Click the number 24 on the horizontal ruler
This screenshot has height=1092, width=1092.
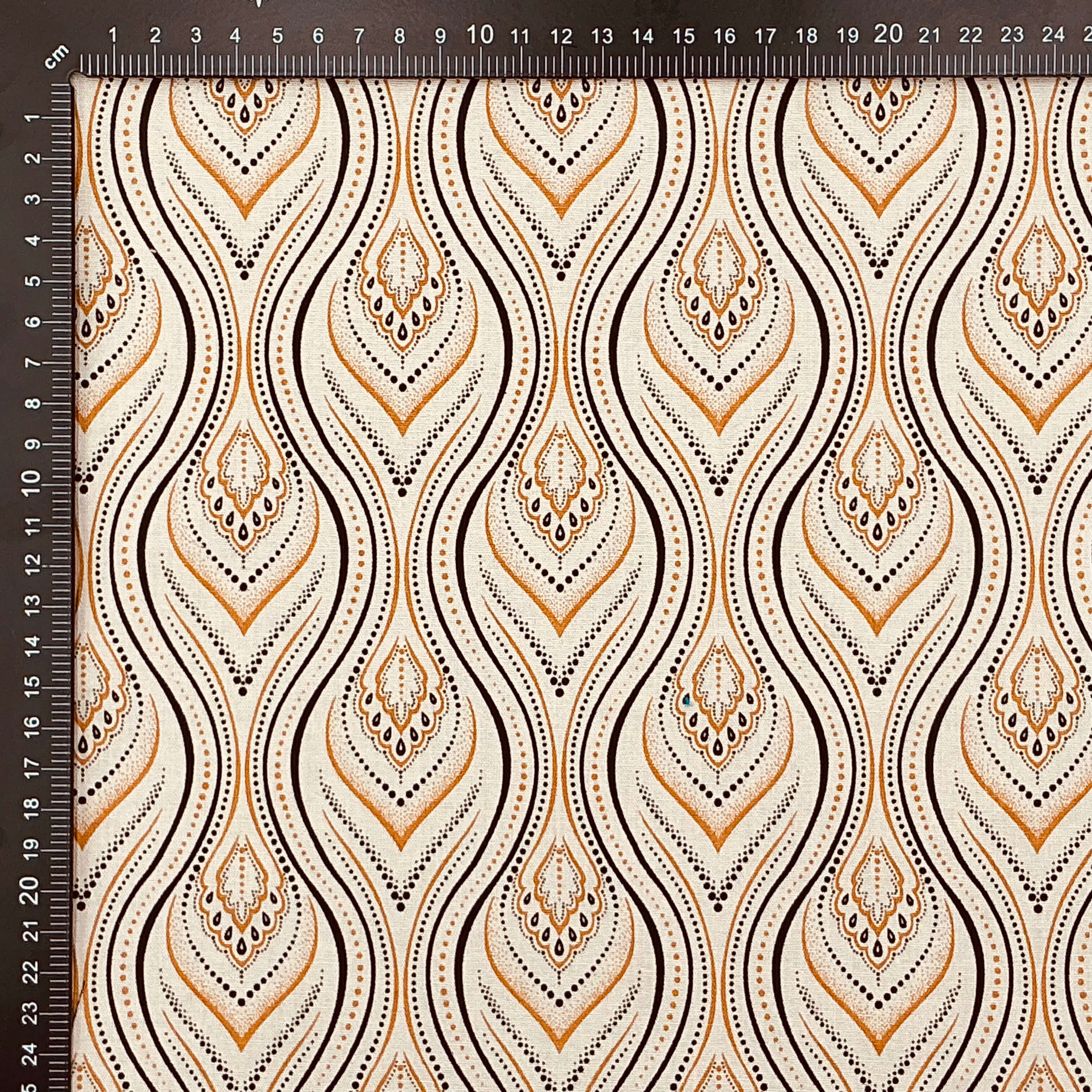(1053, 34)
